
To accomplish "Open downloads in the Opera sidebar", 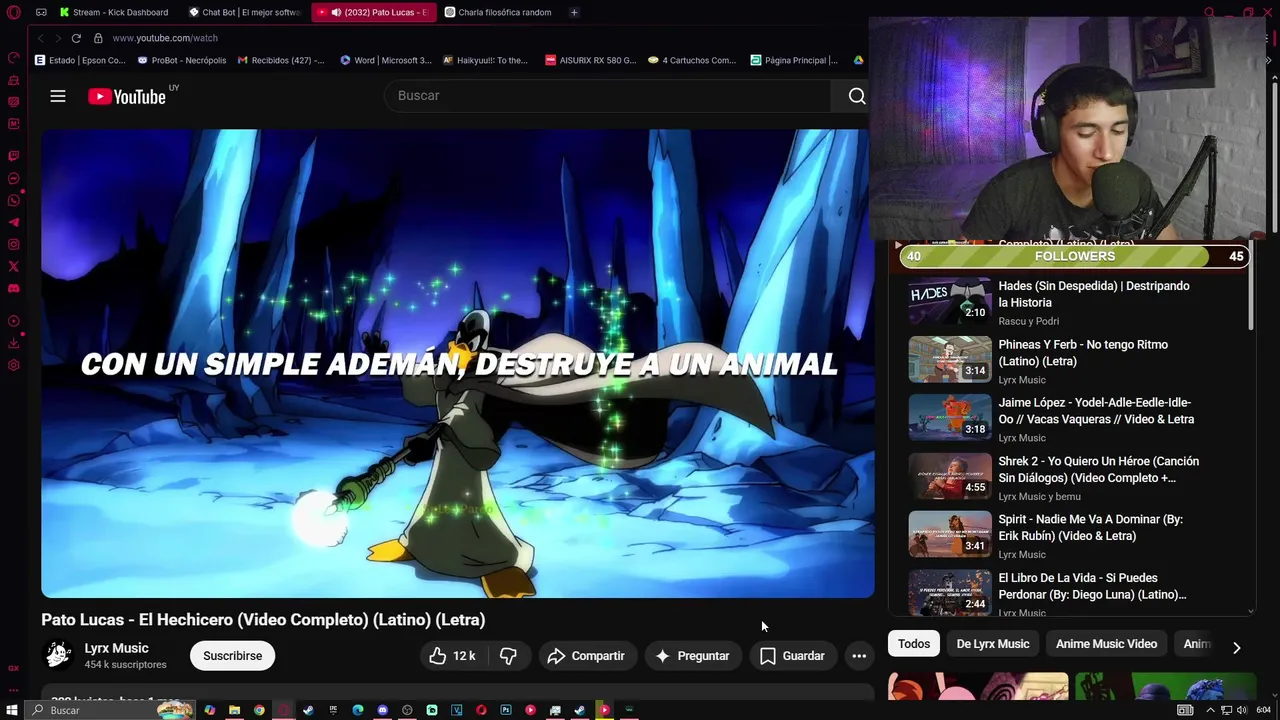I will click(14, 343).
